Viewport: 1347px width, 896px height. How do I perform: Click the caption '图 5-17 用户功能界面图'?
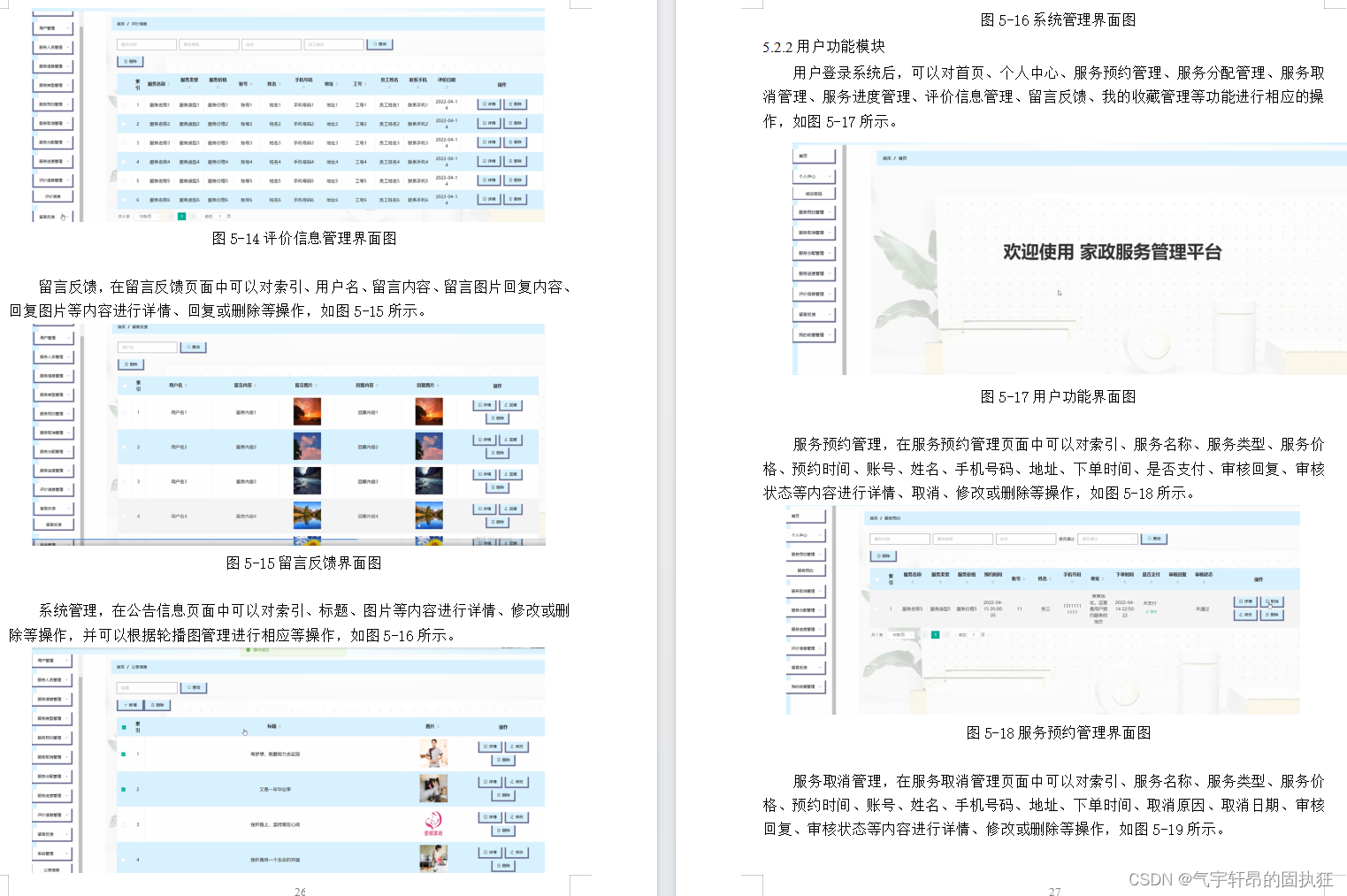click(x=1059, y=396)
